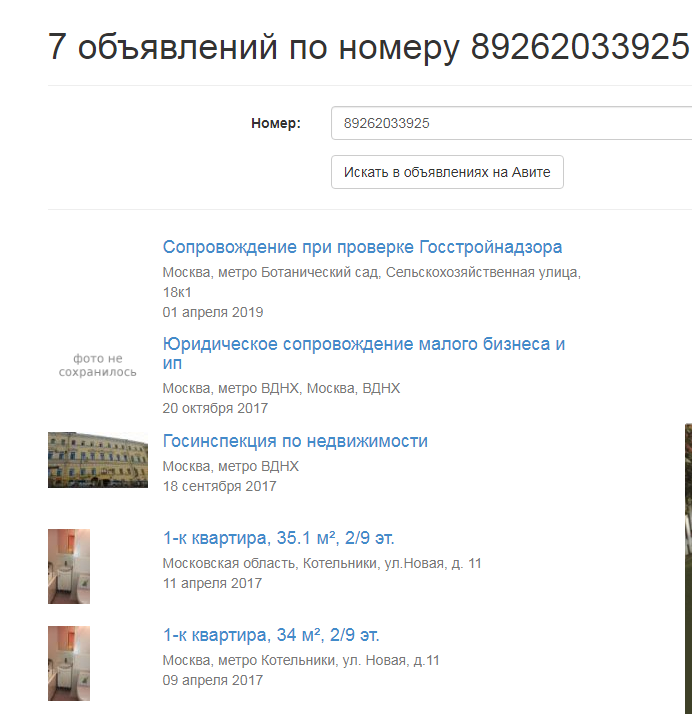Click the thumbnail of the 34 м² apartment
The image size is (692, 714).
[69, 663]
